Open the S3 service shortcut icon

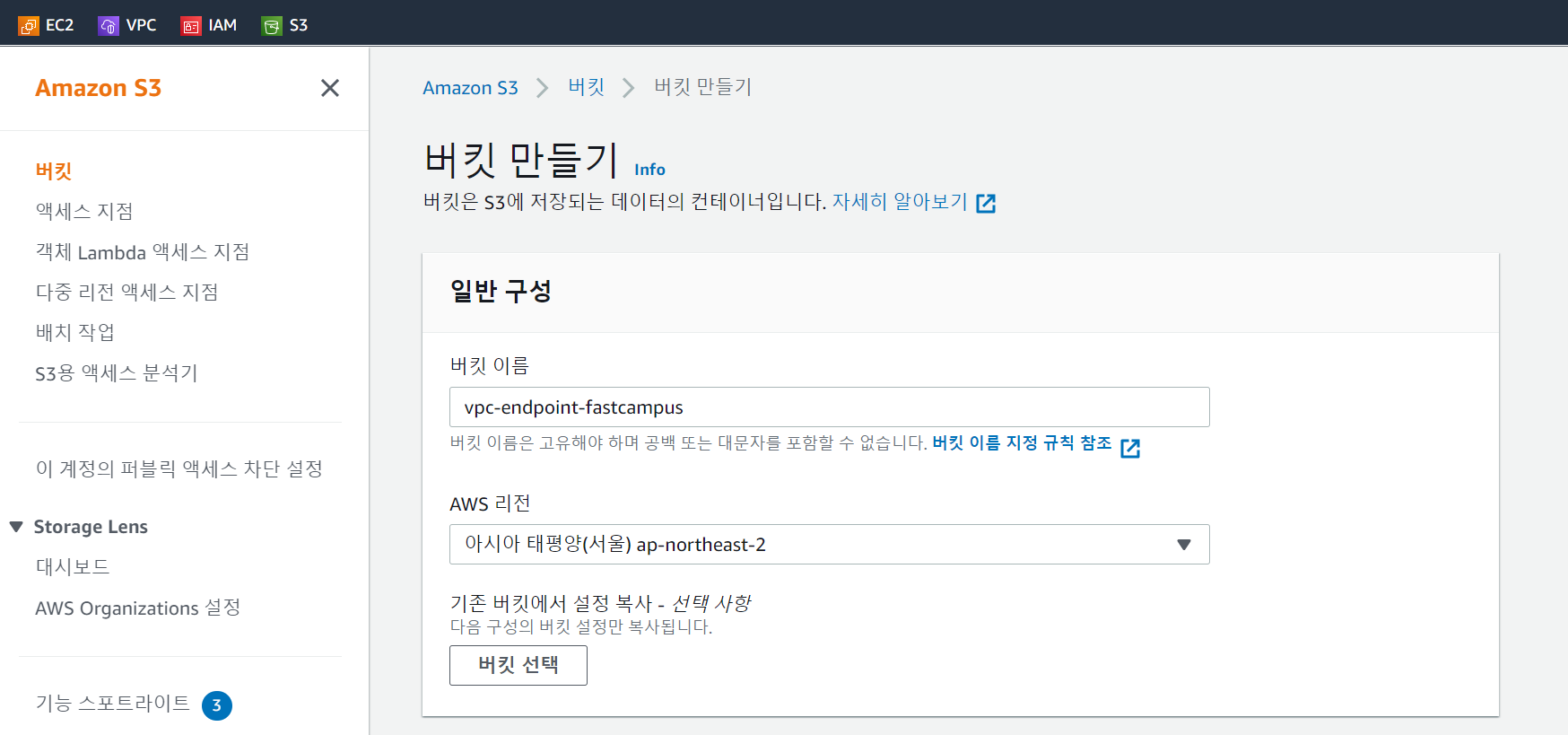(272, 26)
